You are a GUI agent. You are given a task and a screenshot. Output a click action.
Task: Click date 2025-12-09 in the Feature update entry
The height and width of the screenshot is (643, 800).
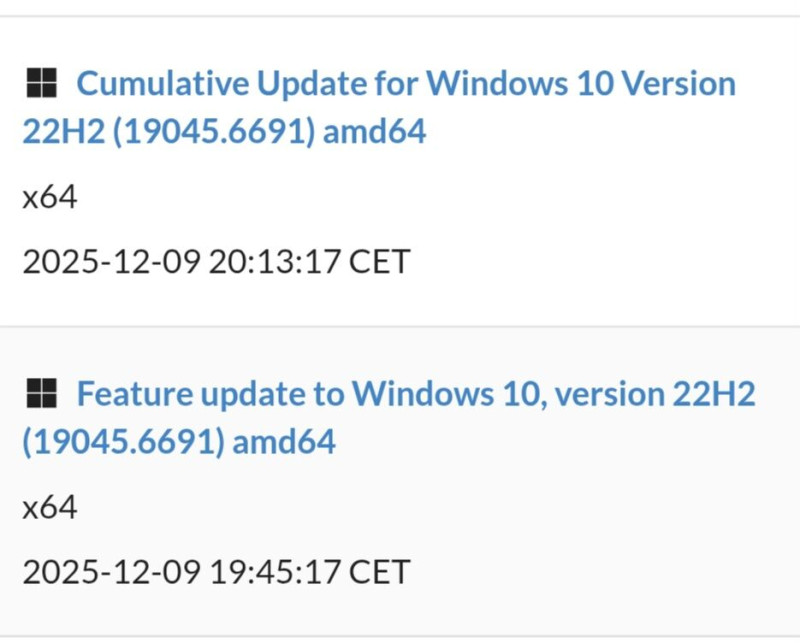[x=111, y=573]
